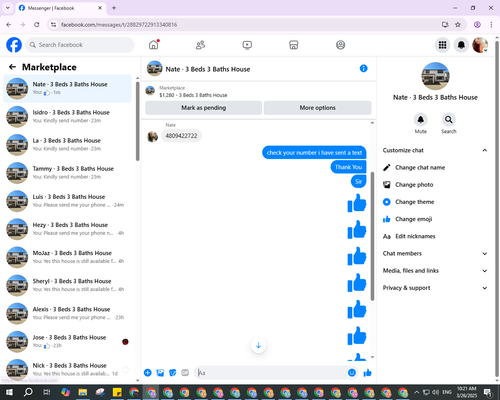
Task: Click the browser address bar URL
Action: pos(119,25)
